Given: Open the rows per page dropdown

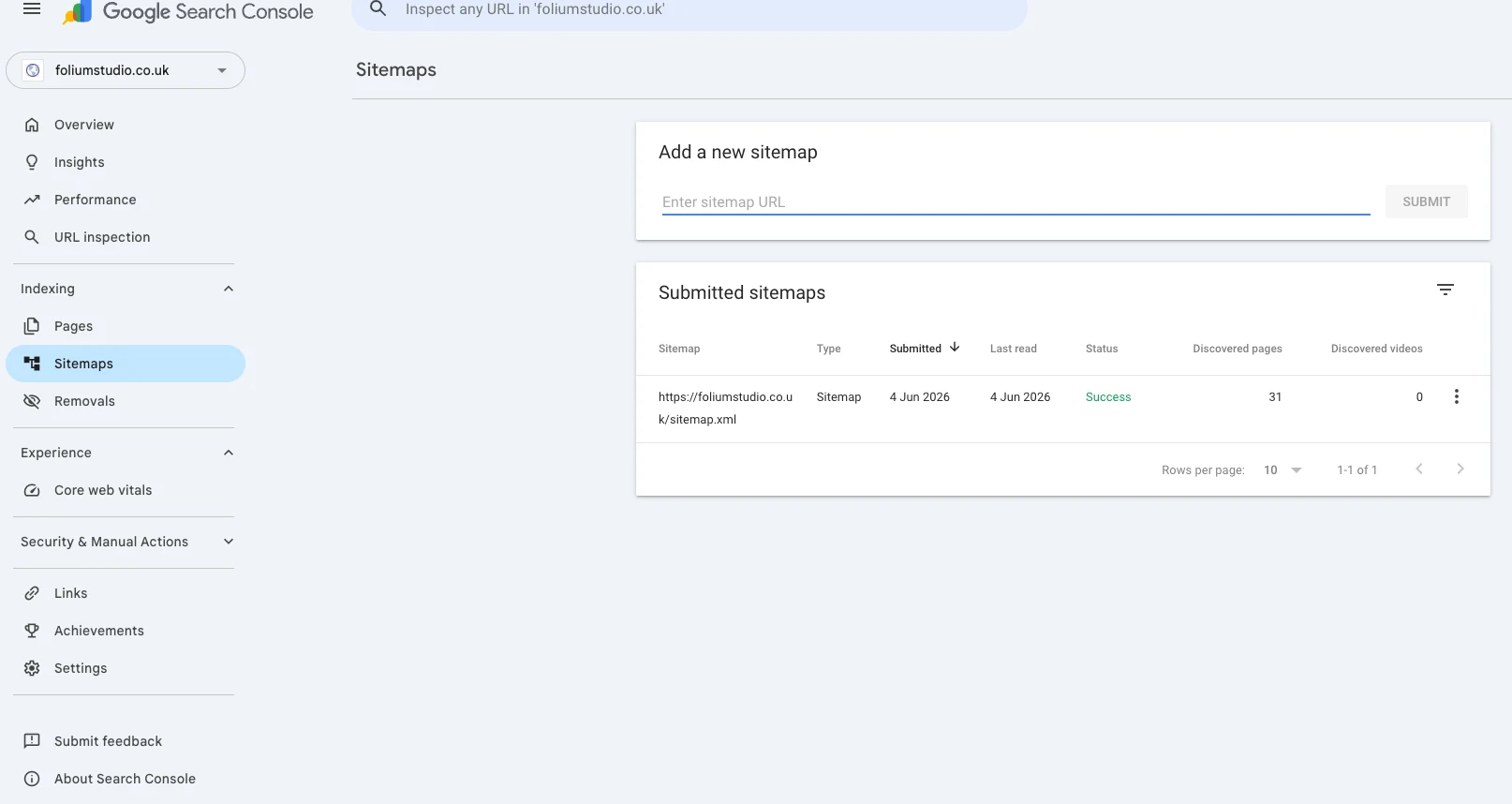Looking at the screenshot, I should click(1282, 469).
